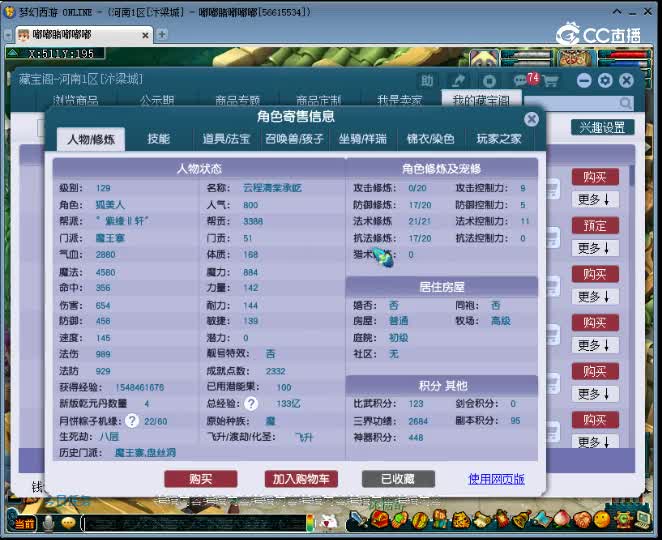Click the red 预定 button in listing
This screenshot has height=540, width=662.
coord(595,225)
